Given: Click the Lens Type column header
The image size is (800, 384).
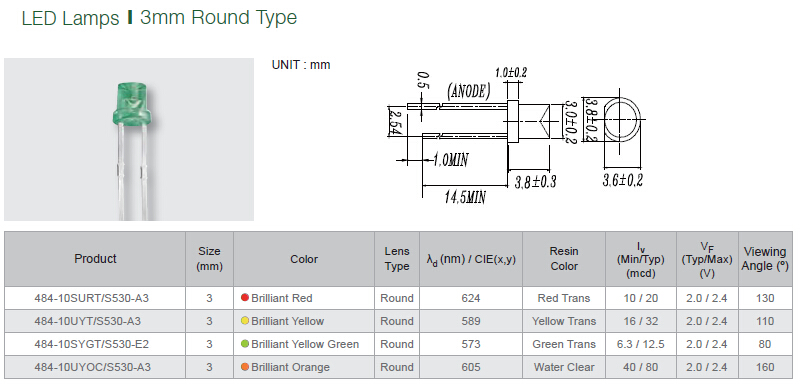Looking at the screenshot, I should click(x=397, y=259).
